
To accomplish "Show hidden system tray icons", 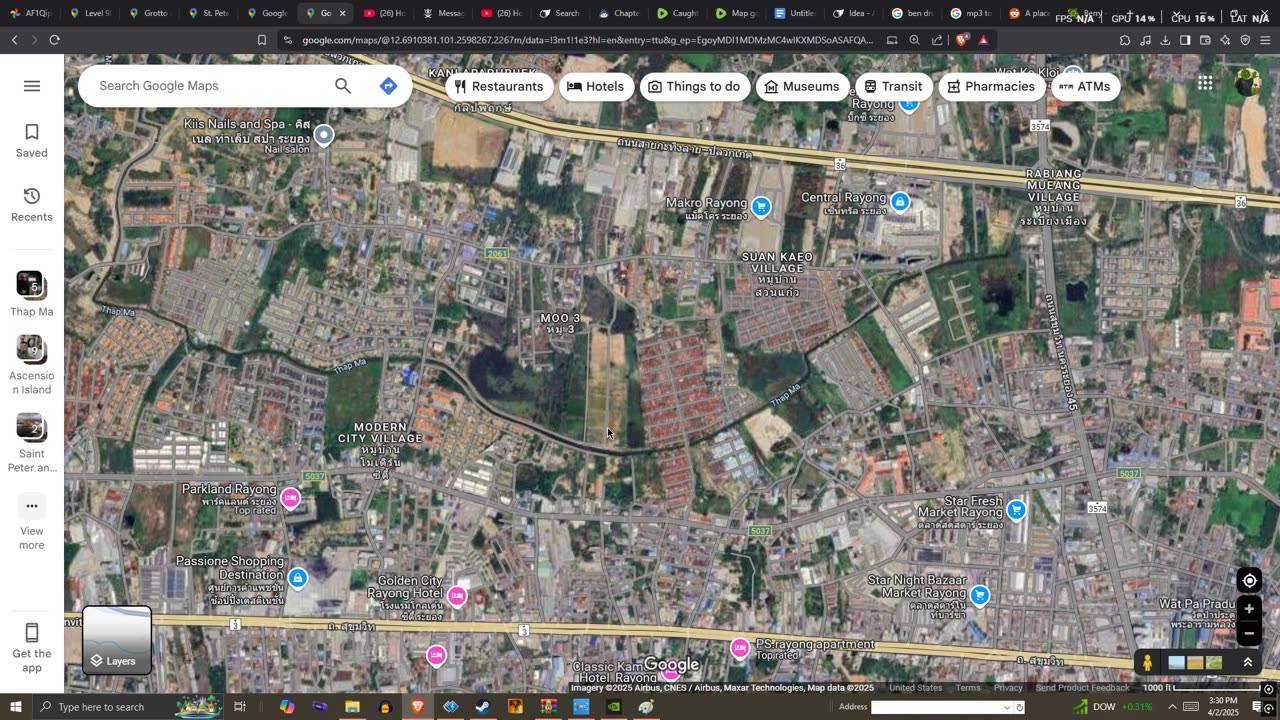I will click(1172, 707).
